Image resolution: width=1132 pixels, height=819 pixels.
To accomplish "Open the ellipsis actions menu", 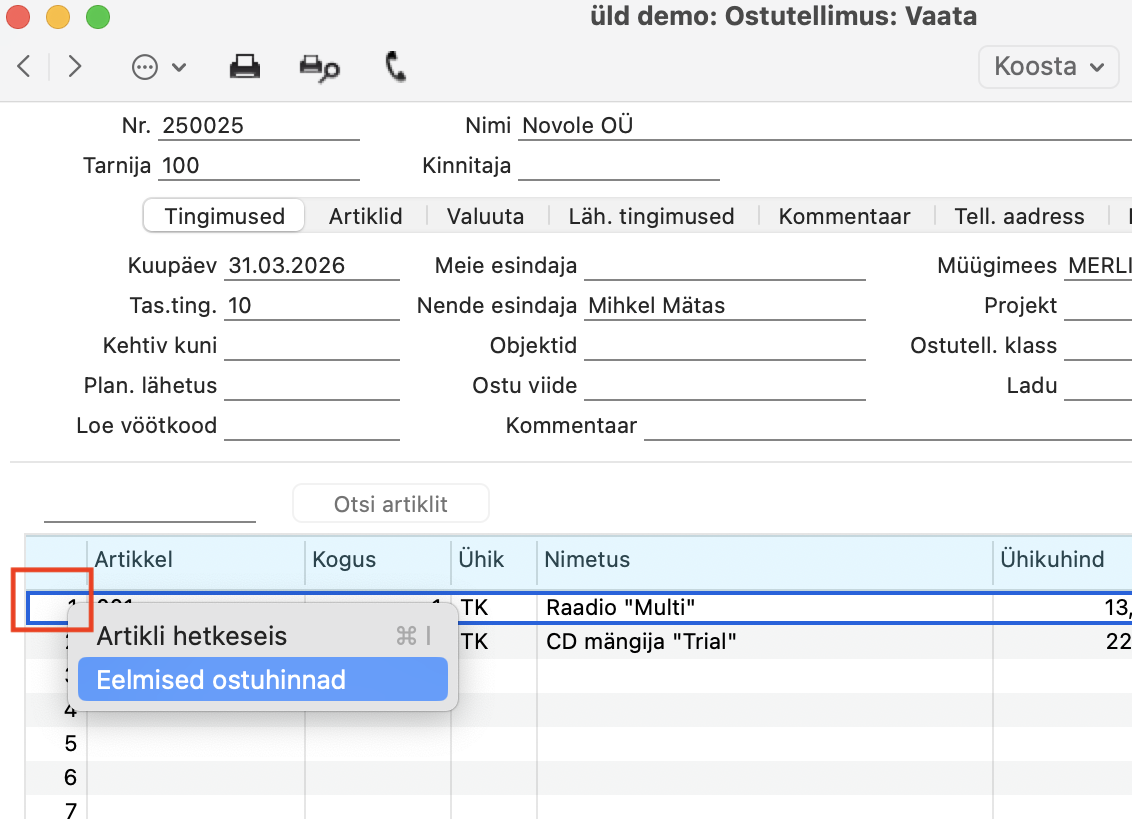I will point(158,67).
